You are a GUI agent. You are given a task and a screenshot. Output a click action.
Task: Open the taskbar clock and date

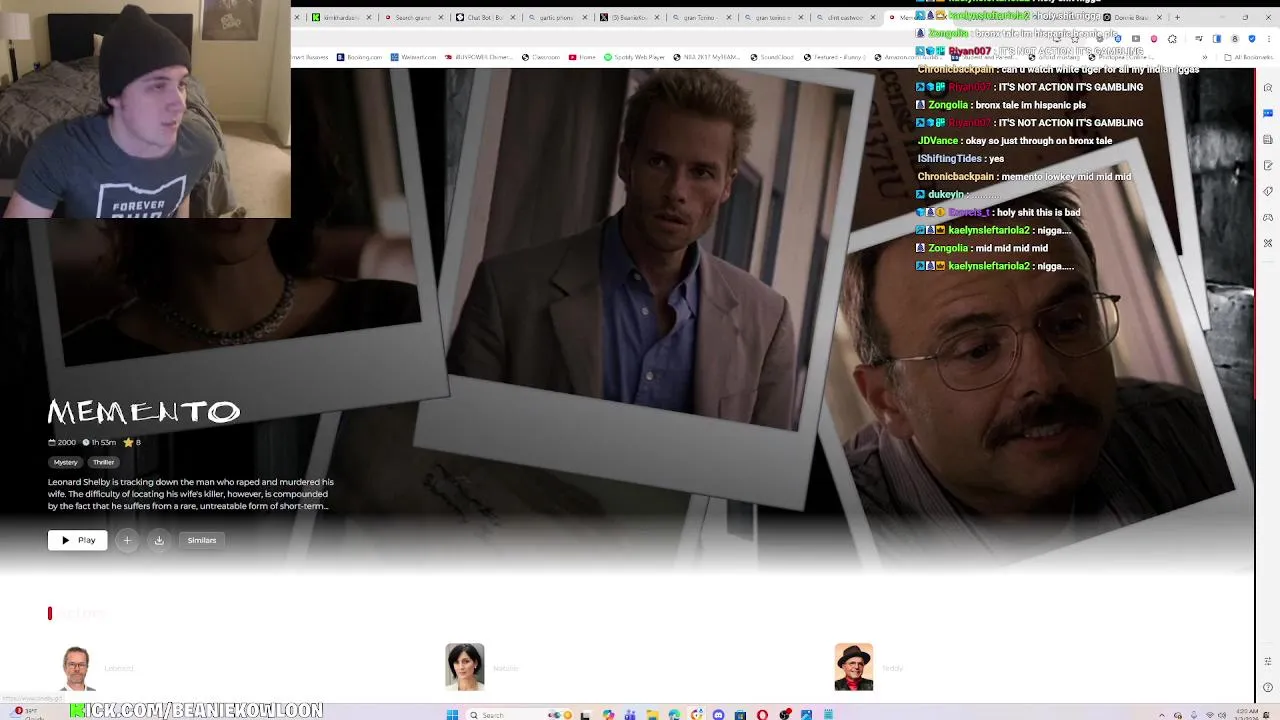1246,714
